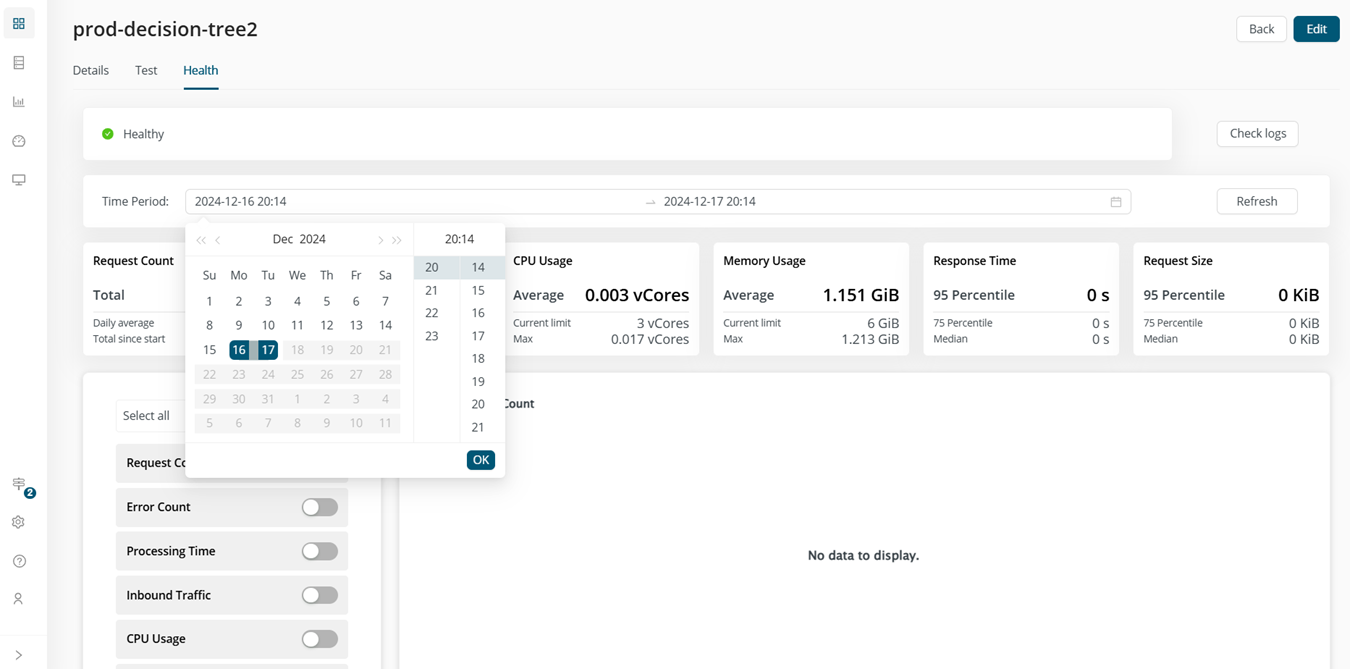Switch to the Test tab

pyautogui.click(x=146, y=70)
